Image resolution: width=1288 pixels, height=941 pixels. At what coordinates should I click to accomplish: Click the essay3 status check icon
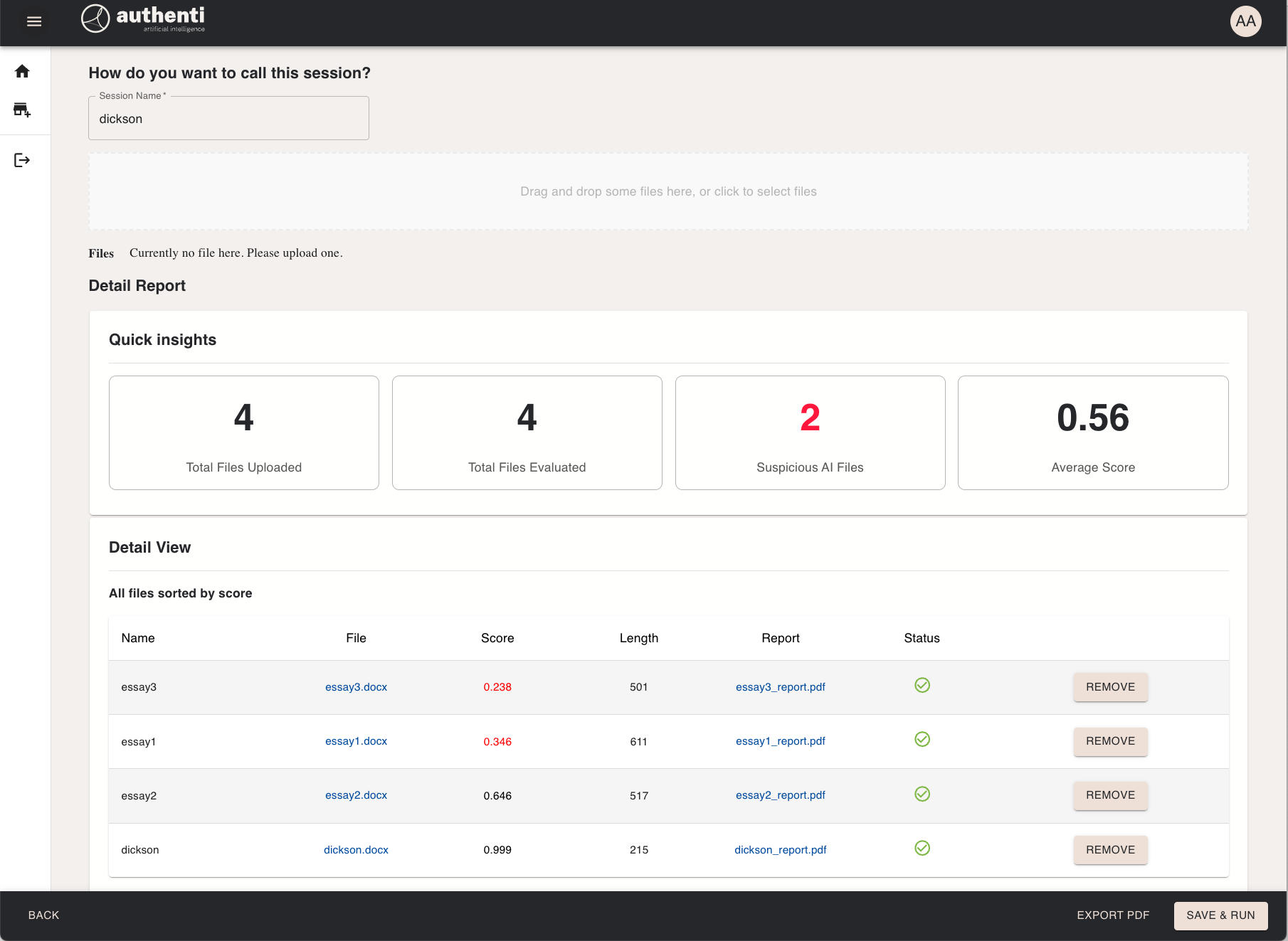(922, 685)
